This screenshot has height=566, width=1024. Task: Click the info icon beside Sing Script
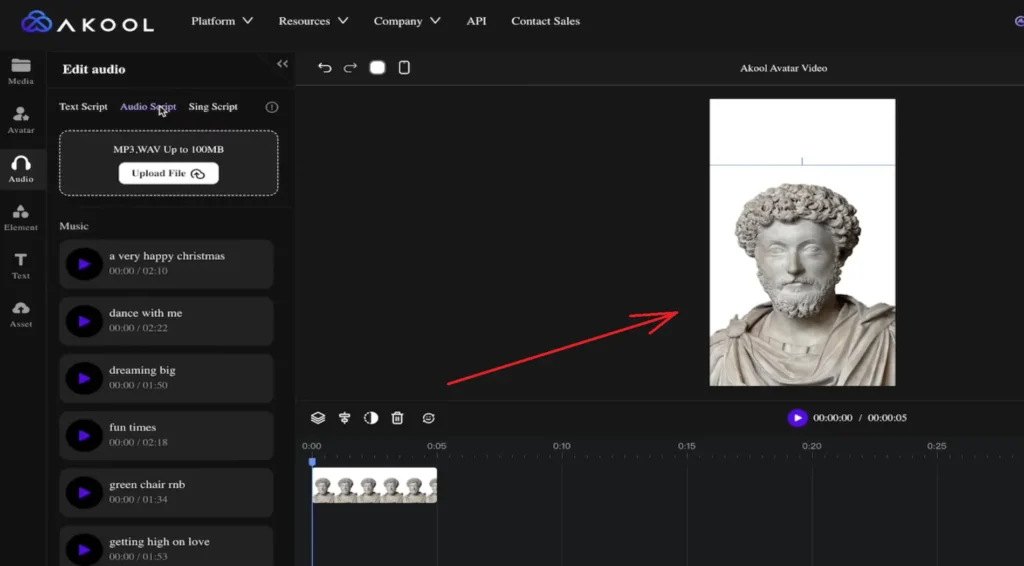pyautogui.click(x=272, y=107)
